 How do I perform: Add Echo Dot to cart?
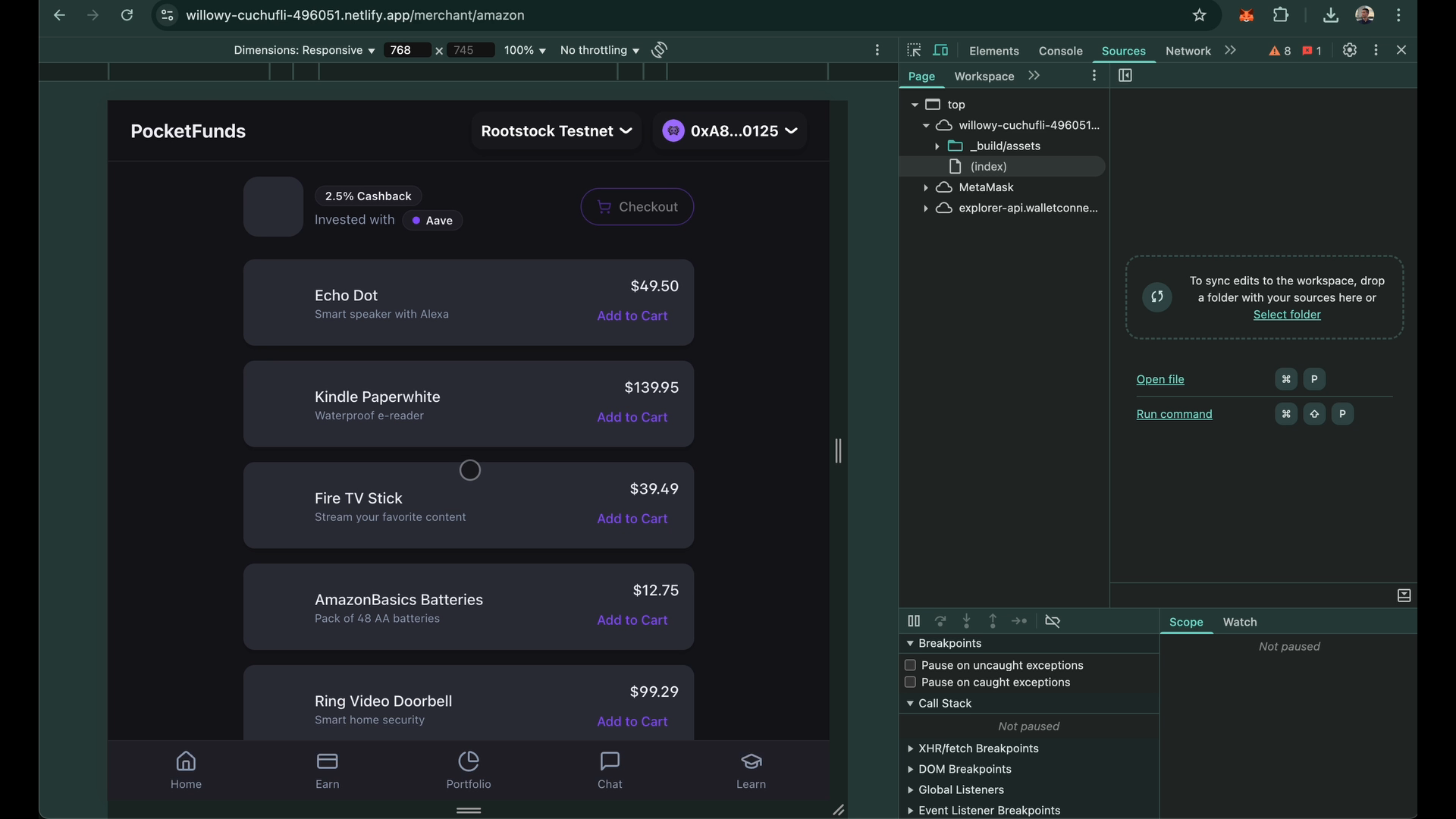click(632, 316)
